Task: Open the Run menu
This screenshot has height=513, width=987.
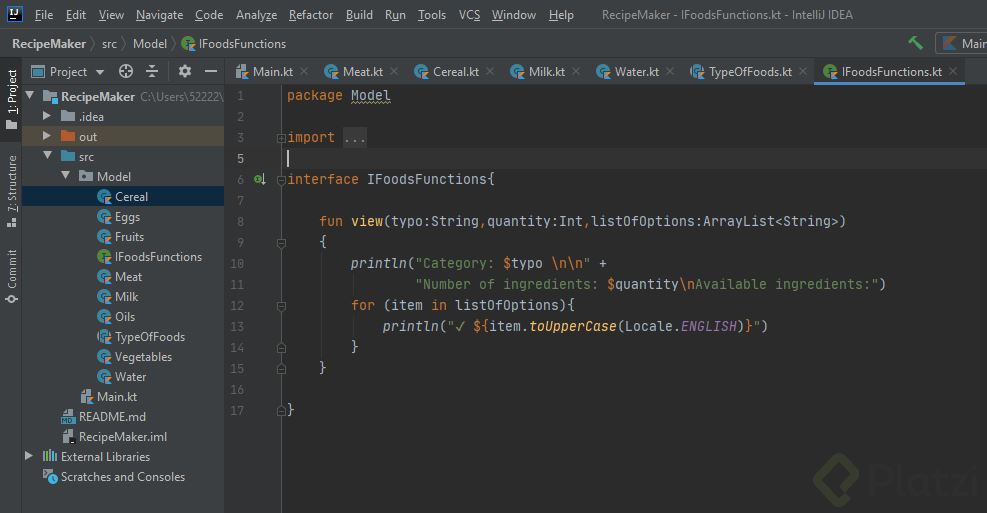Action: (395, 14)
